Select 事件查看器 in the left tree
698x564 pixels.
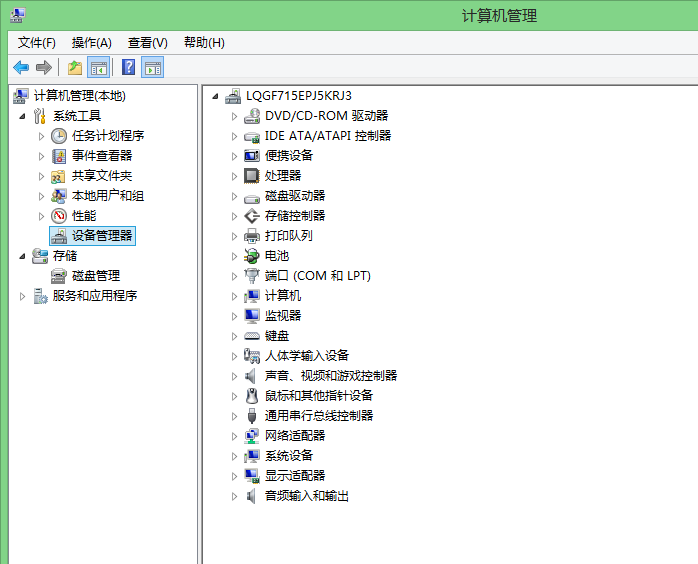coord(102,156)
